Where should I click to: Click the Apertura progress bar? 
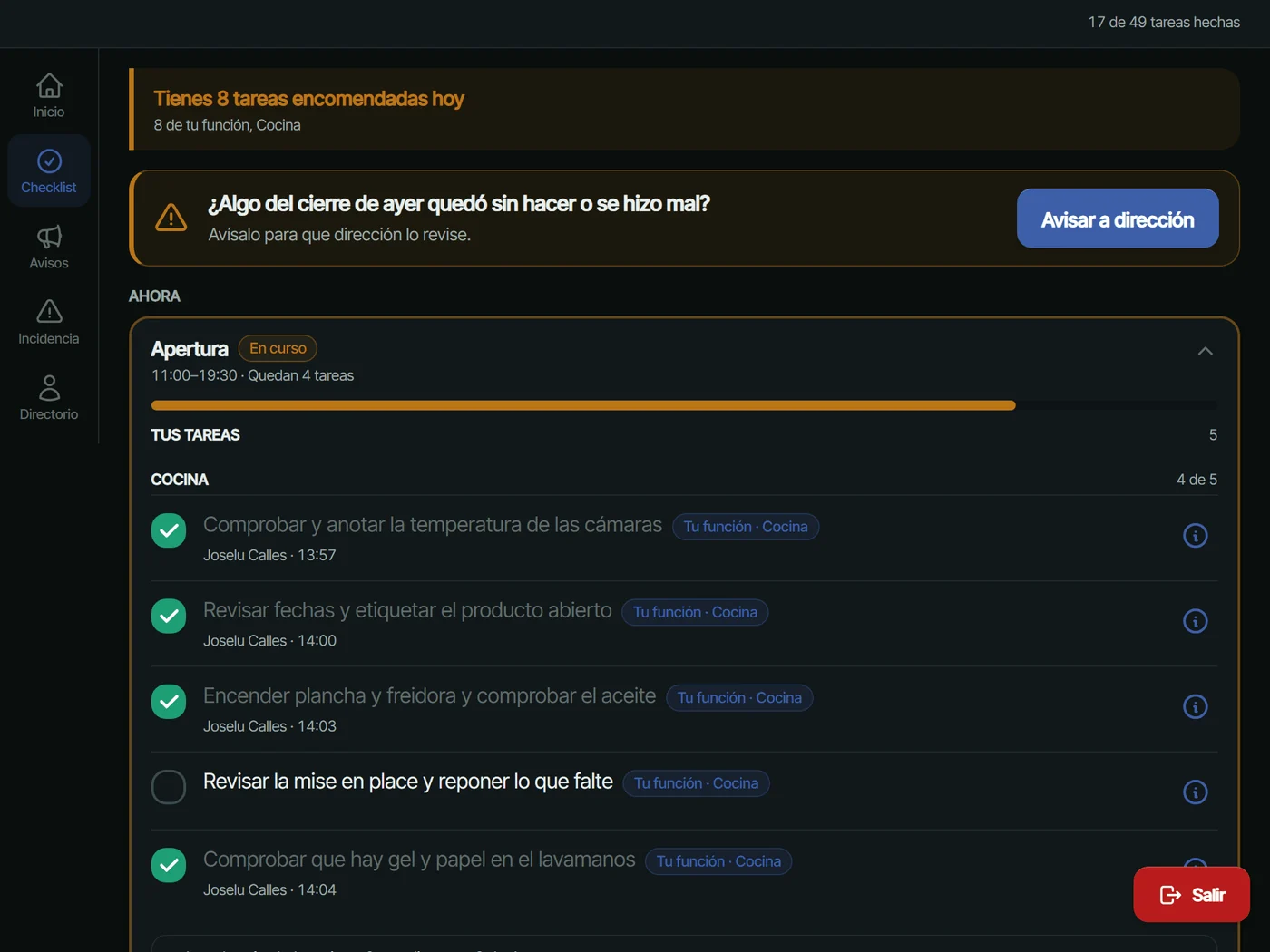click(x=684, y=405)
